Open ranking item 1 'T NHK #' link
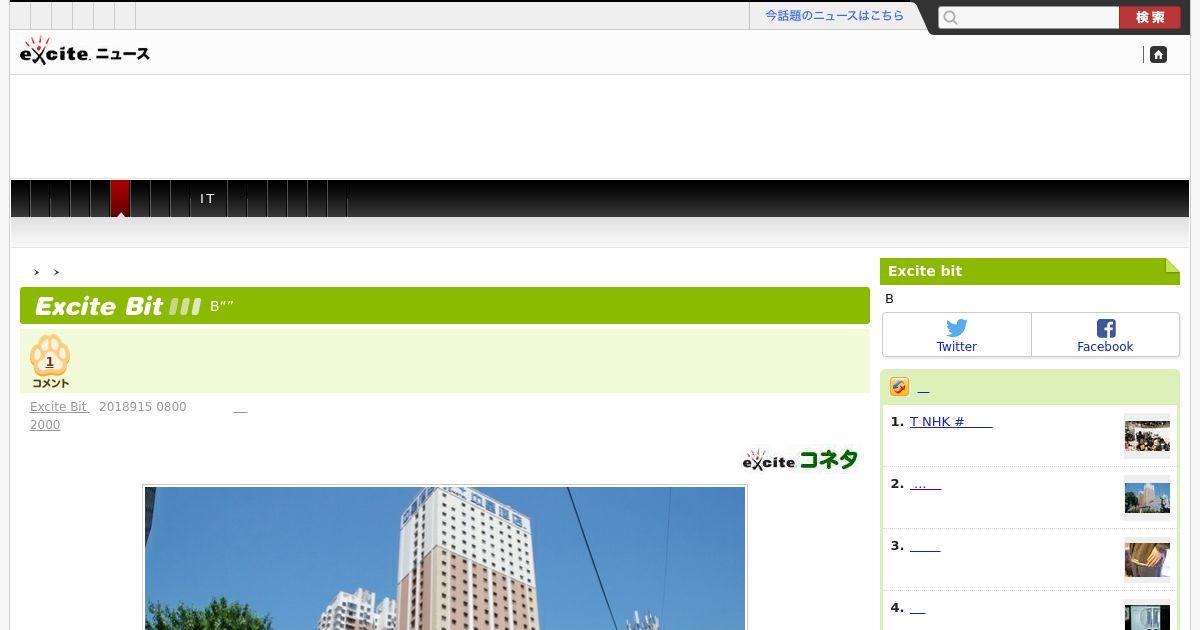Screen dimensions: 1200x630 pyautogui.click(x=951, y=422)
